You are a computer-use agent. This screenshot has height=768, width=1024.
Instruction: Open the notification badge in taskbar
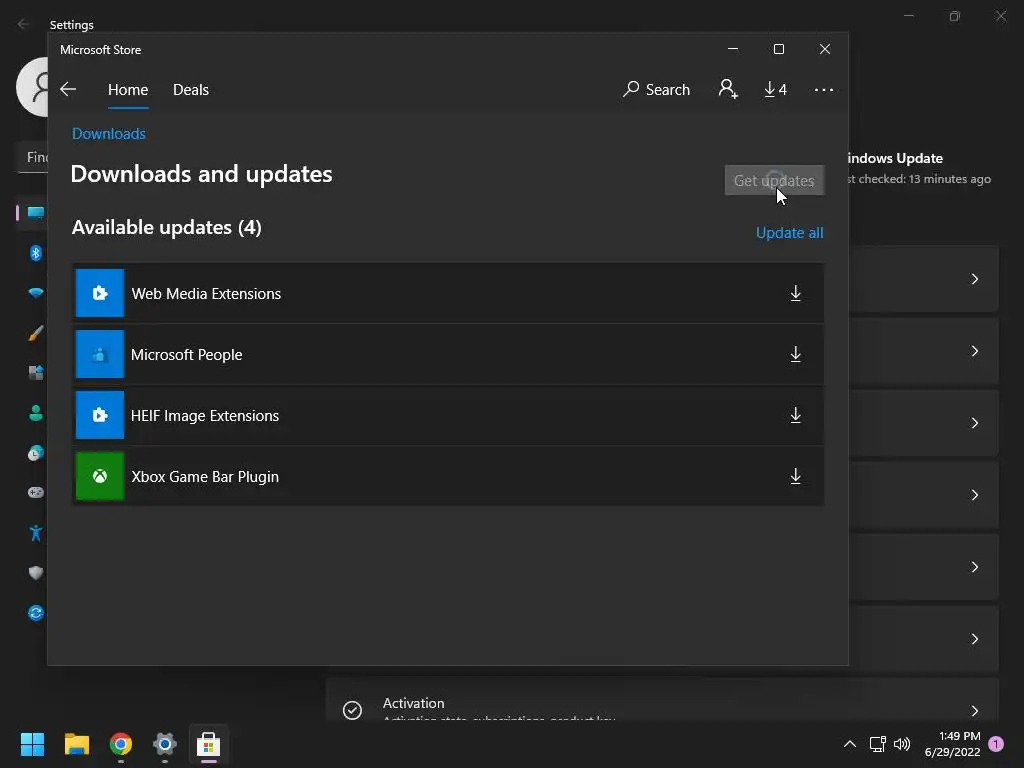pos(996,744)
